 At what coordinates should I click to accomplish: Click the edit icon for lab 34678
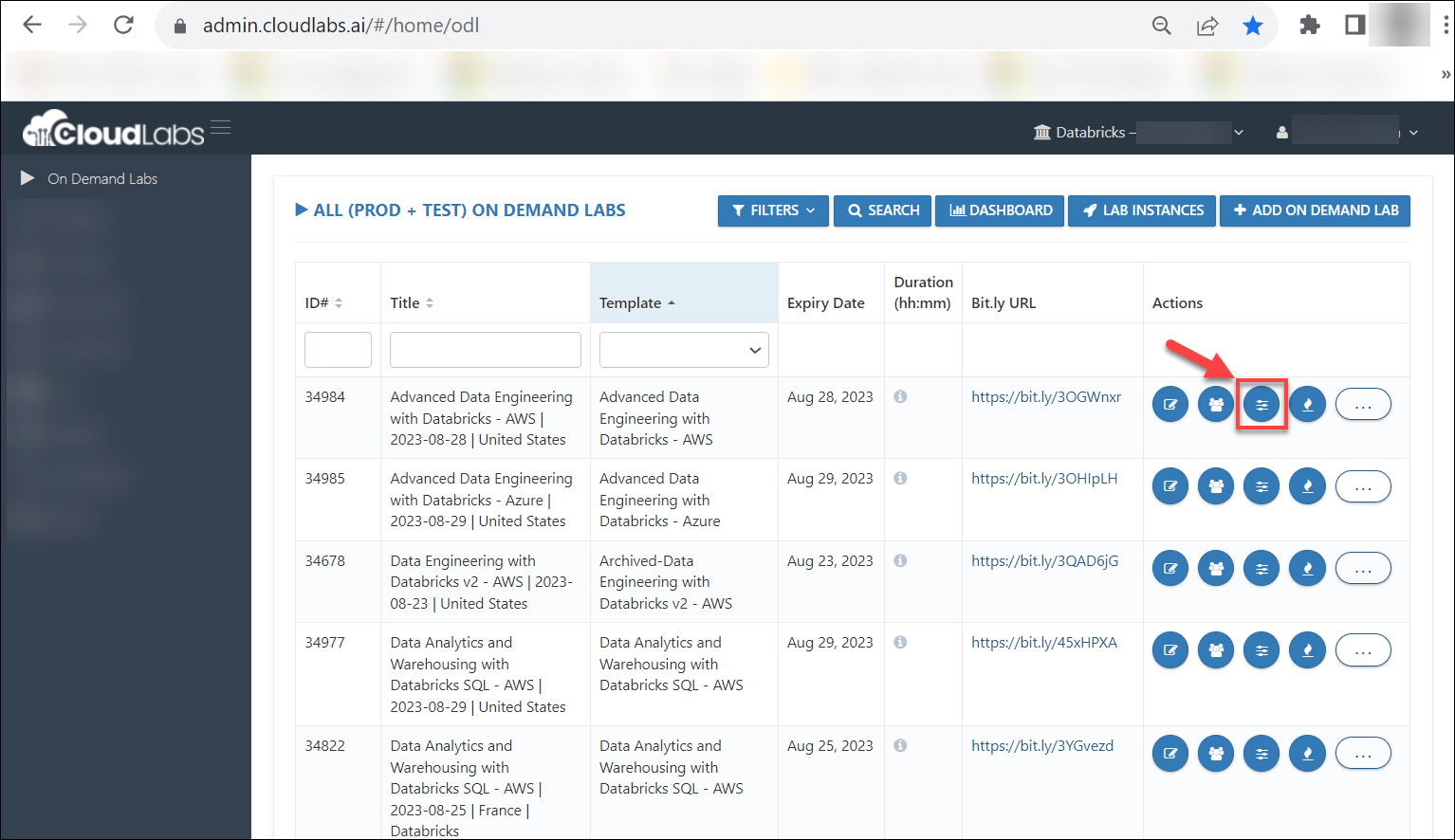[x=1170, y=569]
